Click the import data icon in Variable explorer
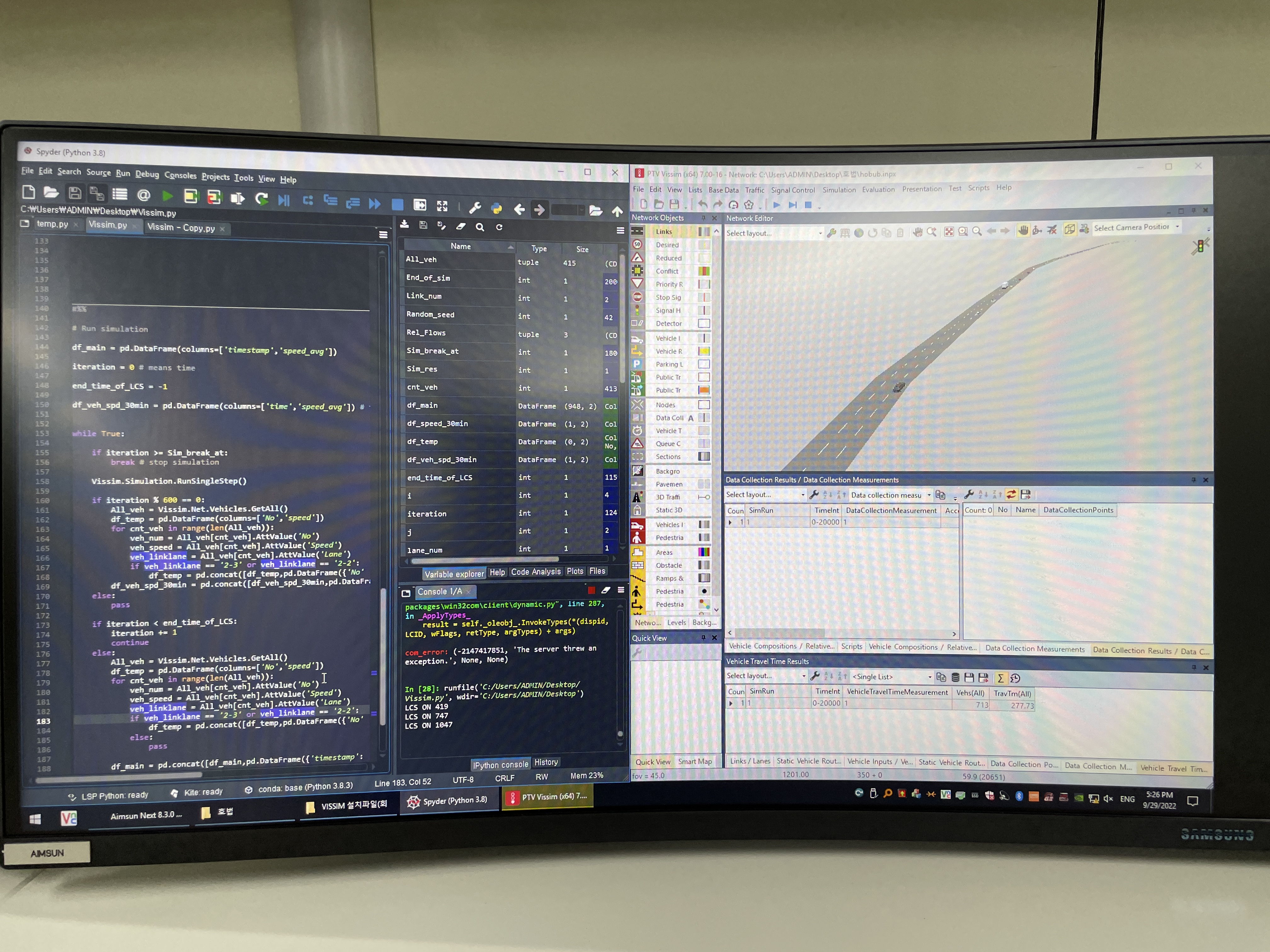This screenshot has width=1270, height=952. tap(404, 224)
